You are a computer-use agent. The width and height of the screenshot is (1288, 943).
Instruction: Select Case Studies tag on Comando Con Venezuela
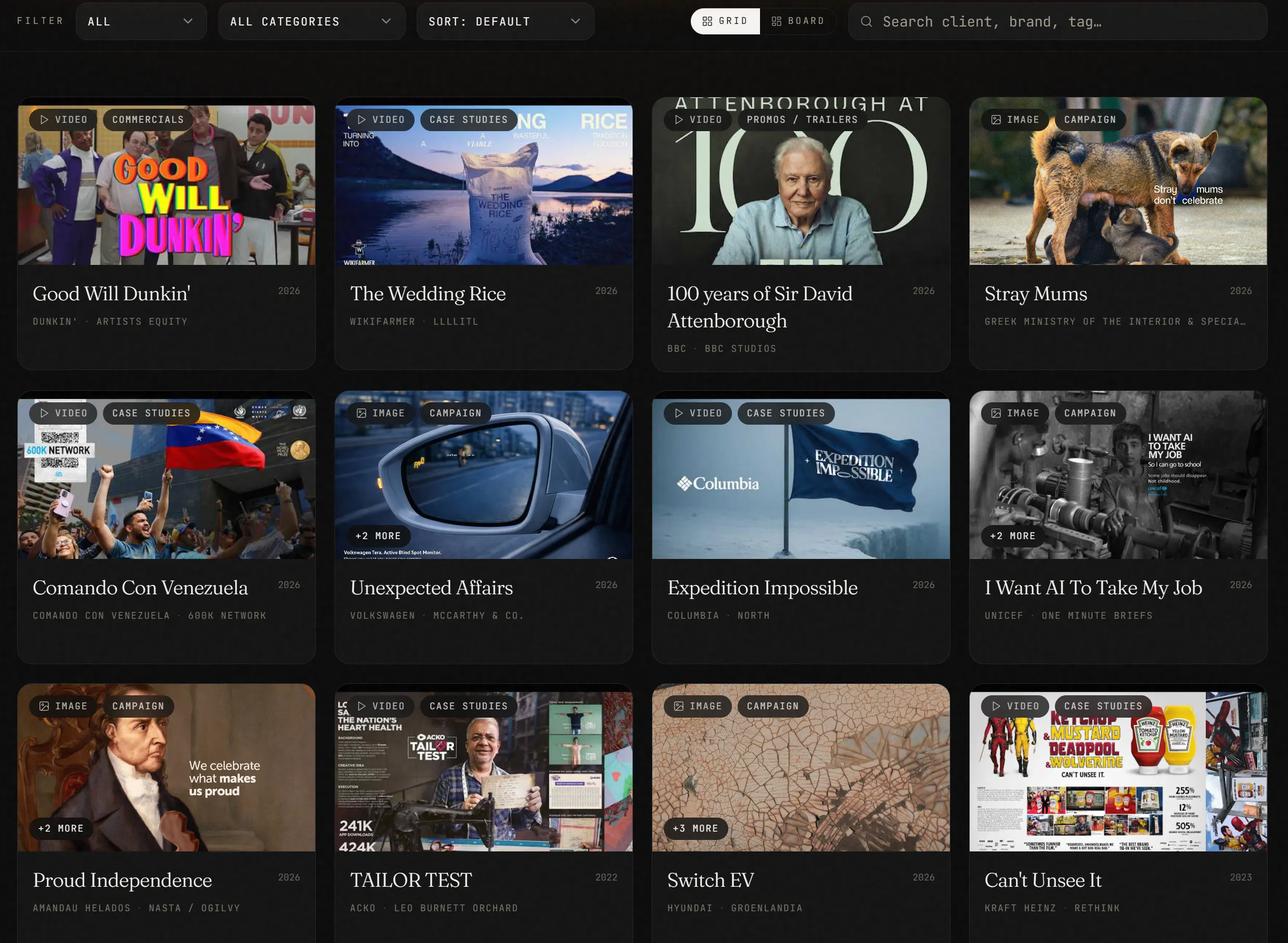(x=151, y=413)
